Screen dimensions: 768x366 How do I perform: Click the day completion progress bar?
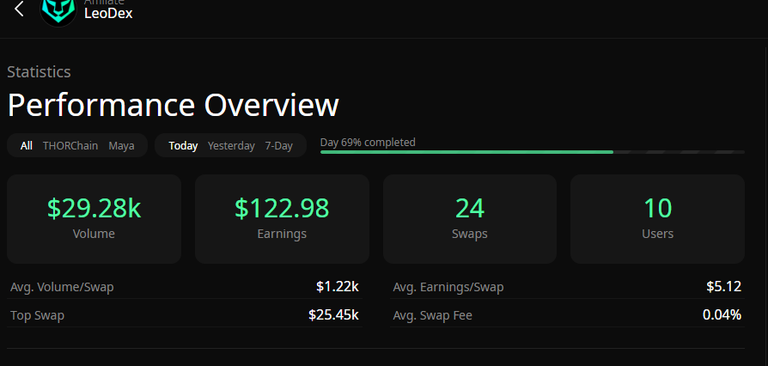coord(532,152)
